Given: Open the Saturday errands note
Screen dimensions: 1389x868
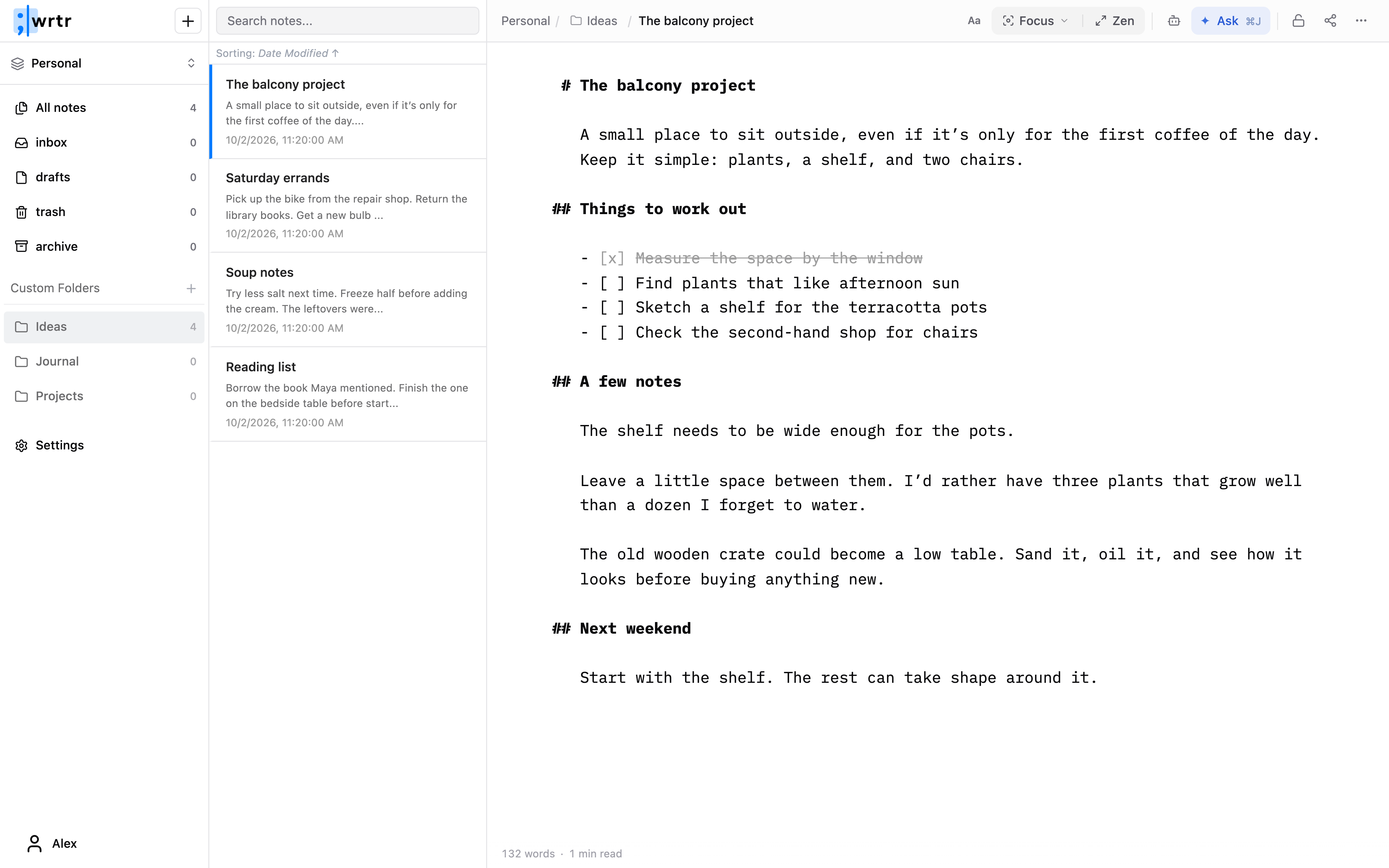Looking at the screenshot, I should tap(349, 205).
